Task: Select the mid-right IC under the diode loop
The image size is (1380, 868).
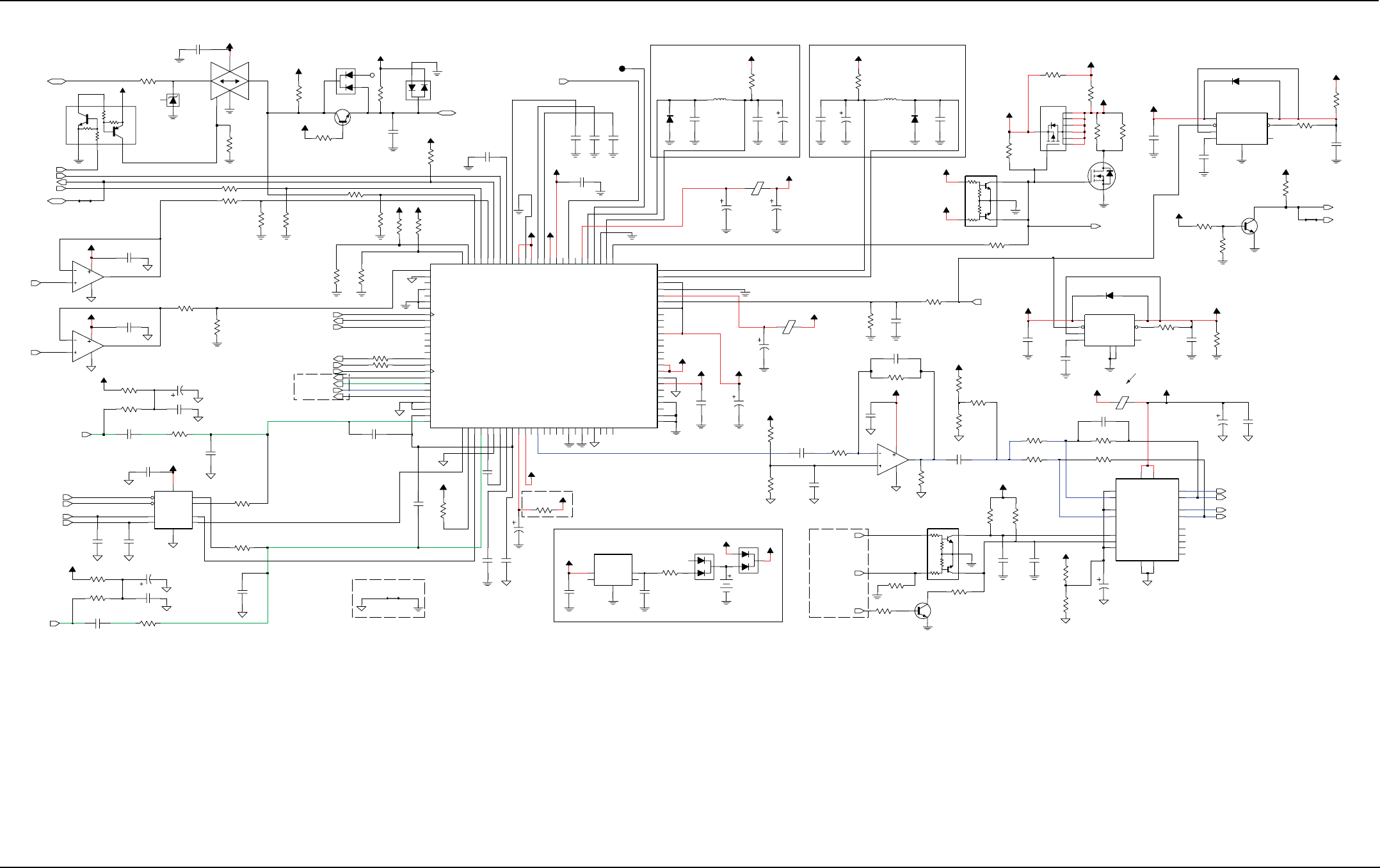Action: coord(1109,330)
